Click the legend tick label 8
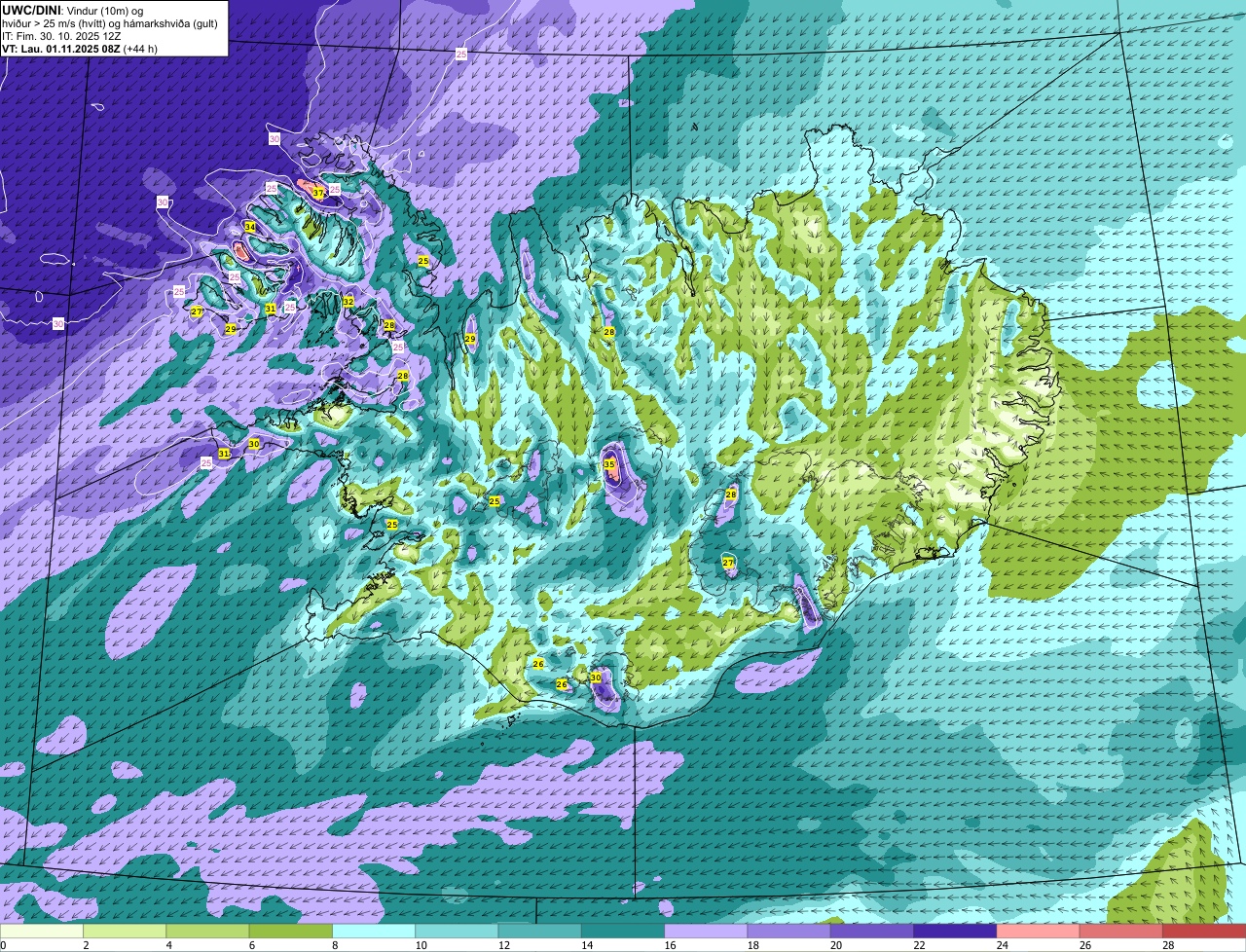 [335, 945]
